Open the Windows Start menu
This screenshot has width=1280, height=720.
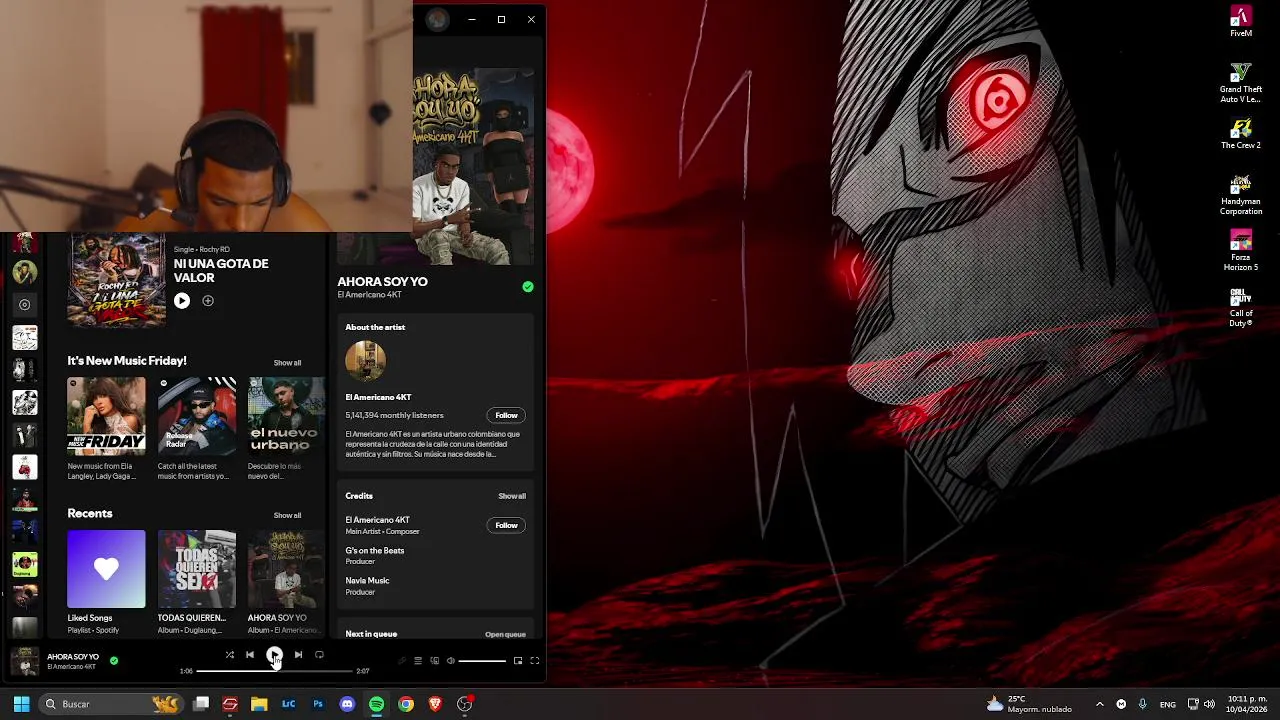point(21,704)
